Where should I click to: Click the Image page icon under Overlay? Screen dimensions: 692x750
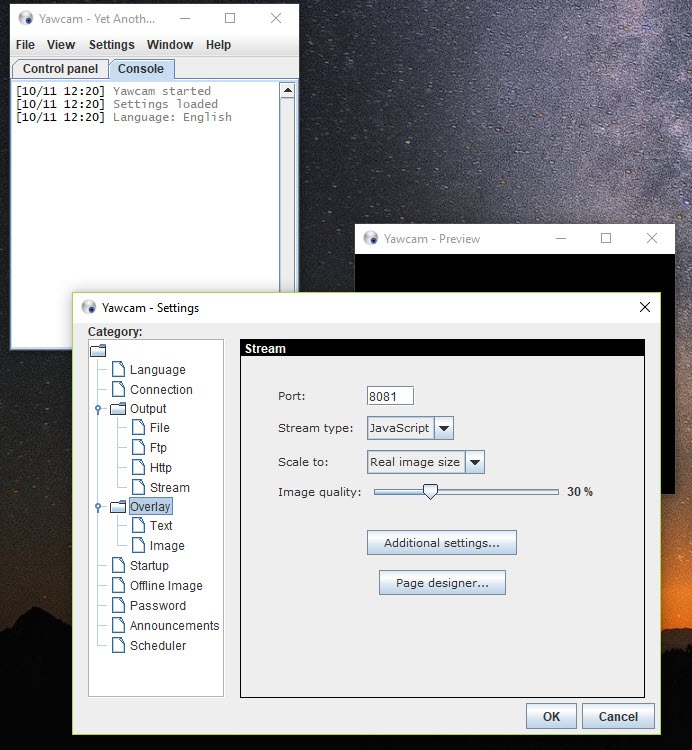pos(138,545)
